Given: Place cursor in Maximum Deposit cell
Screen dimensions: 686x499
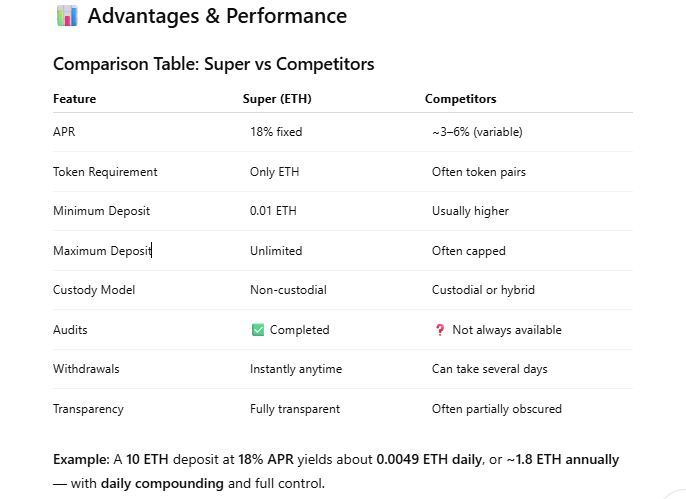Looking at the screenshot, I should pyautogui.click(x=102, y=251).
